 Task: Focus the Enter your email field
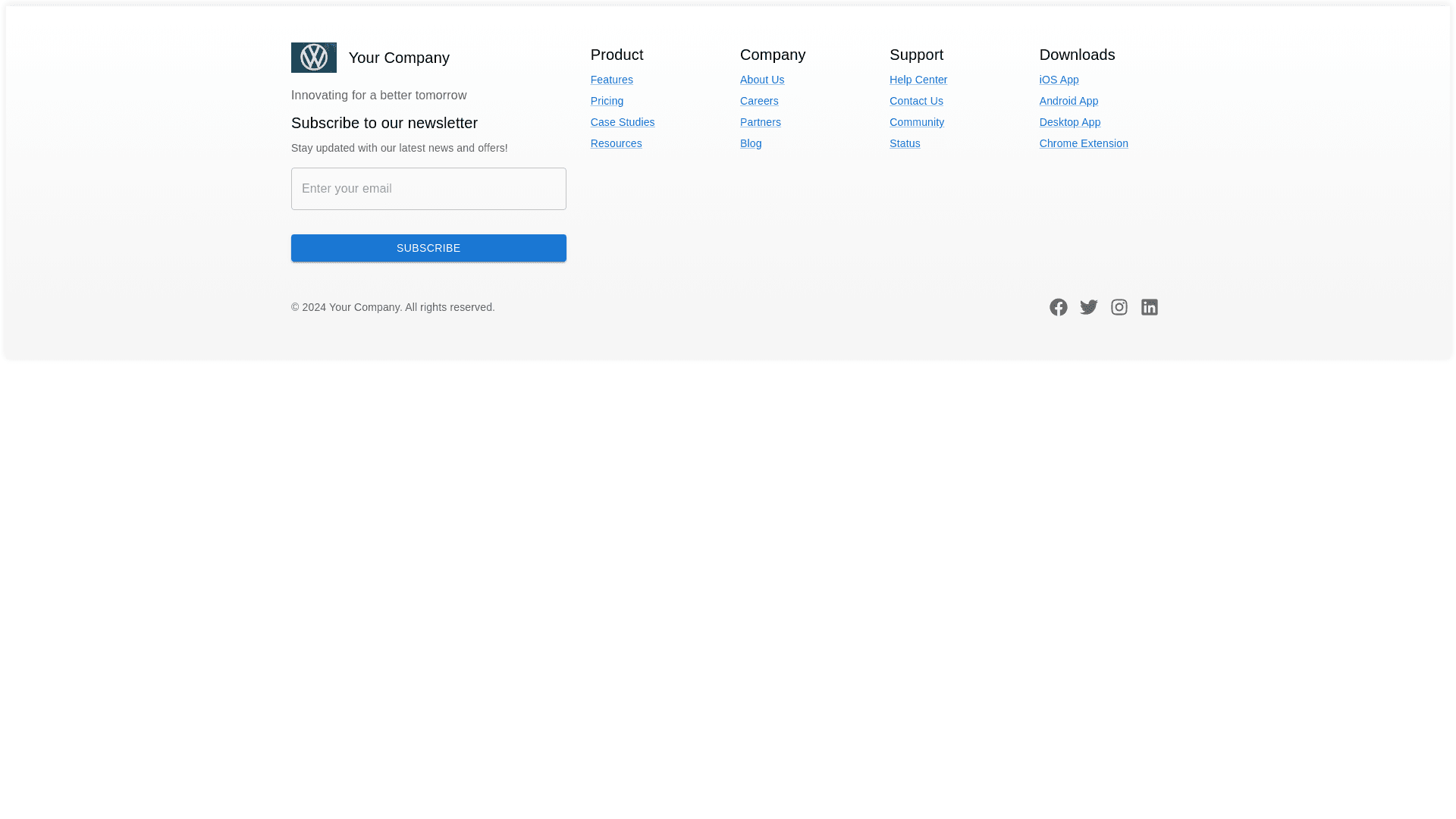click(428, 189)
